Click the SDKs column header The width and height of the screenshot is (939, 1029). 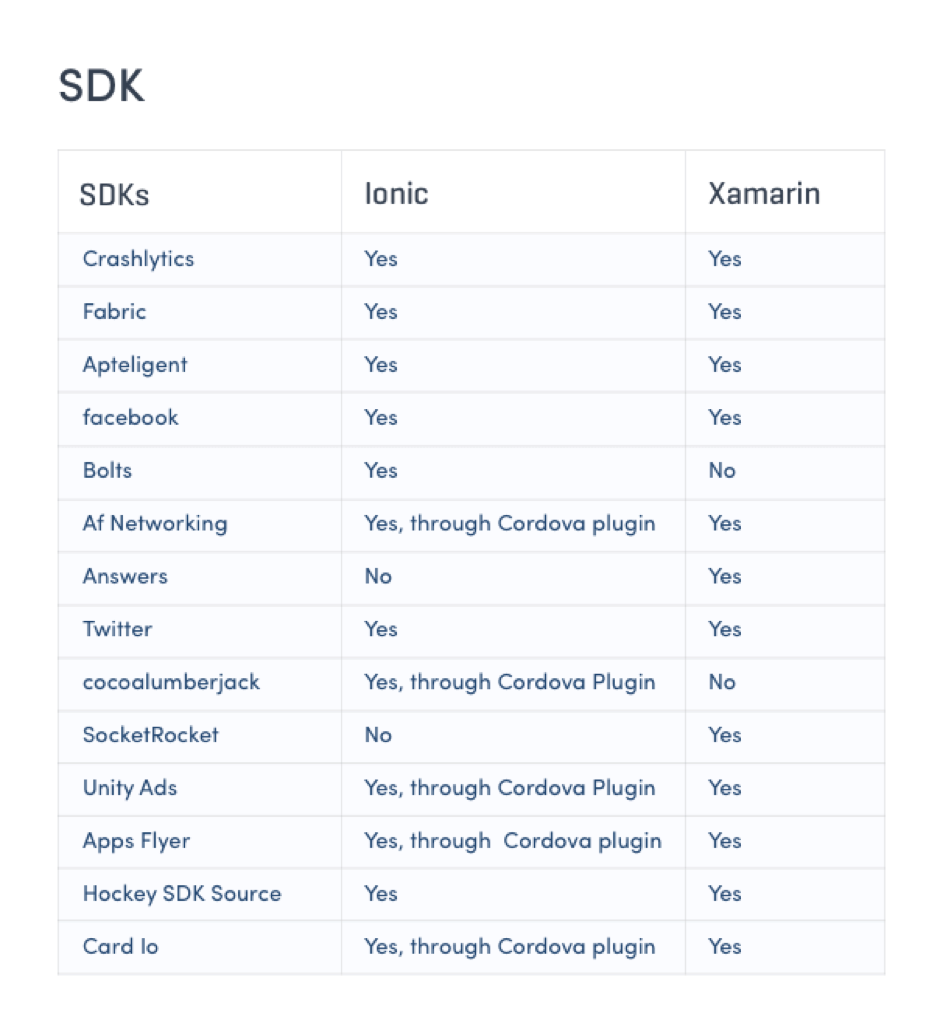[x=114, y=195]
